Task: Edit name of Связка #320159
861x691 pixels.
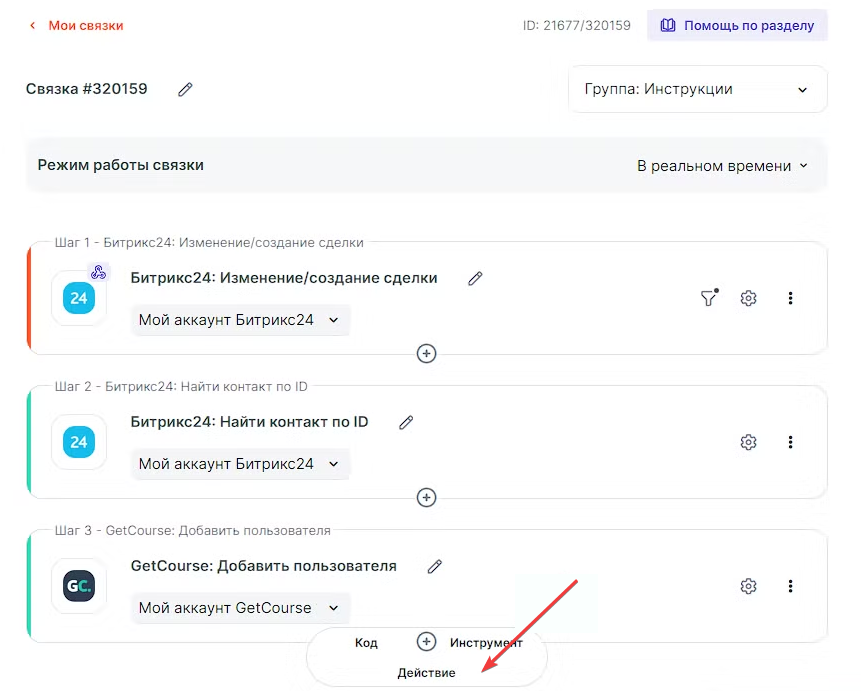Action: pyautogui.click(x=185, y=89)
